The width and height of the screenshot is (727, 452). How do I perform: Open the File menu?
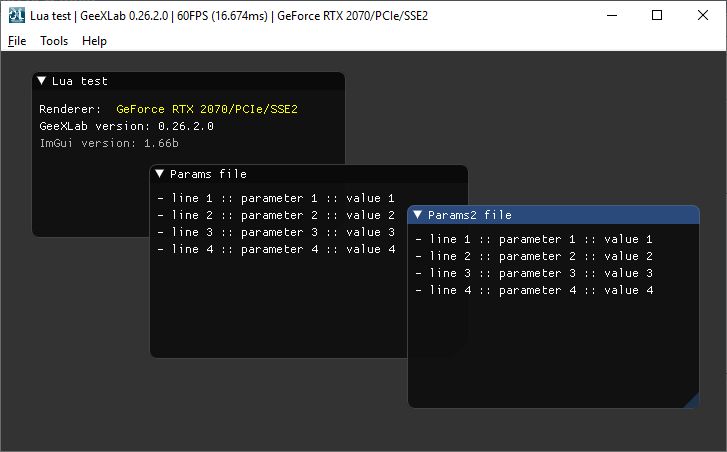coord(17,41)
